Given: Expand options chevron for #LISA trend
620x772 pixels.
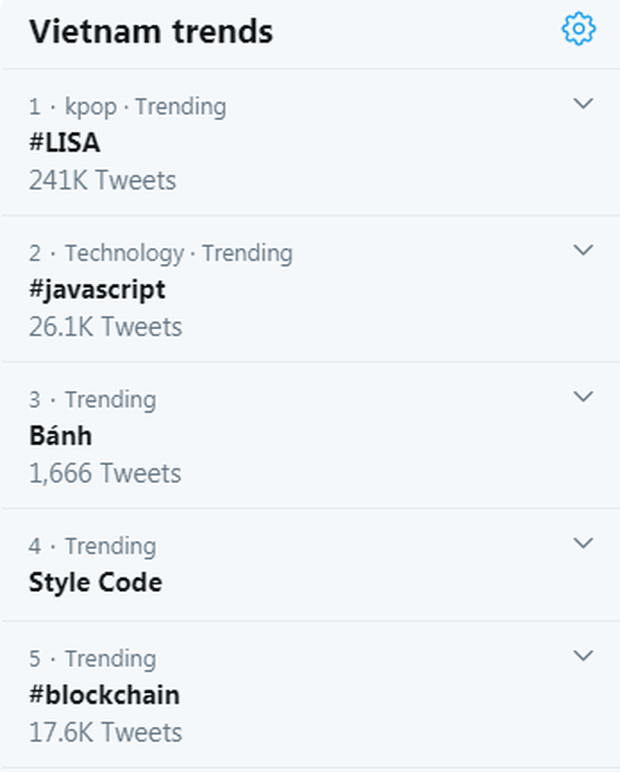Looking at the screenshot, I should click(x=583, y=103).
